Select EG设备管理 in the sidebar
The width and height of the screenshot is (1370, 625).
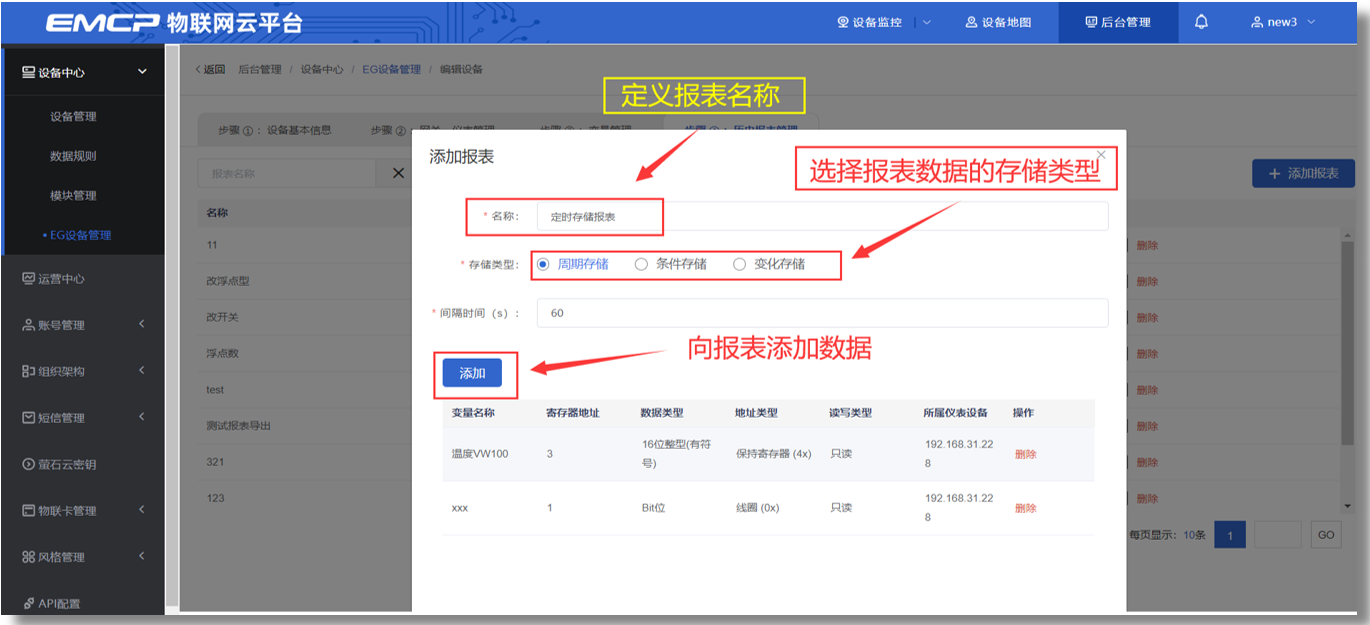click(80, 235)
